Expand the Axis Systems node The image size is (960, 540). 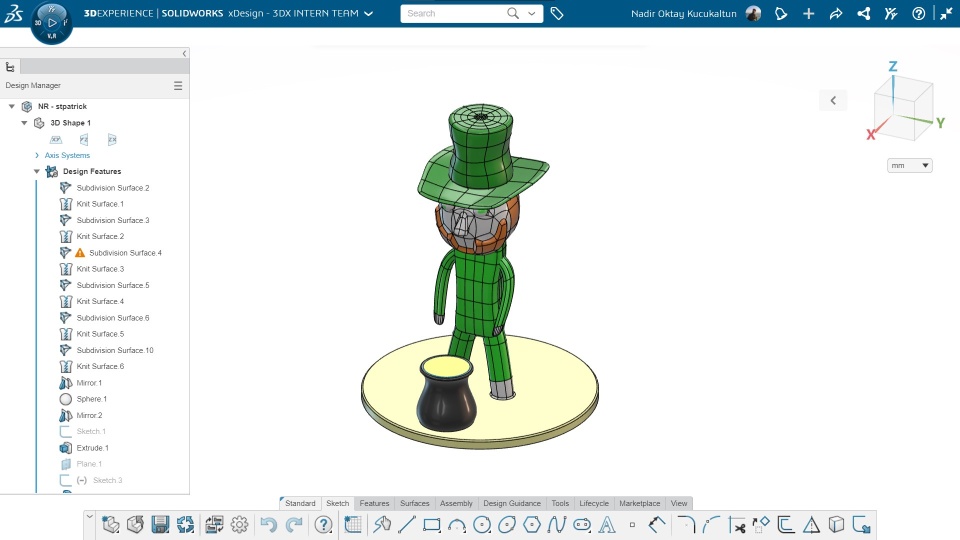37,156
